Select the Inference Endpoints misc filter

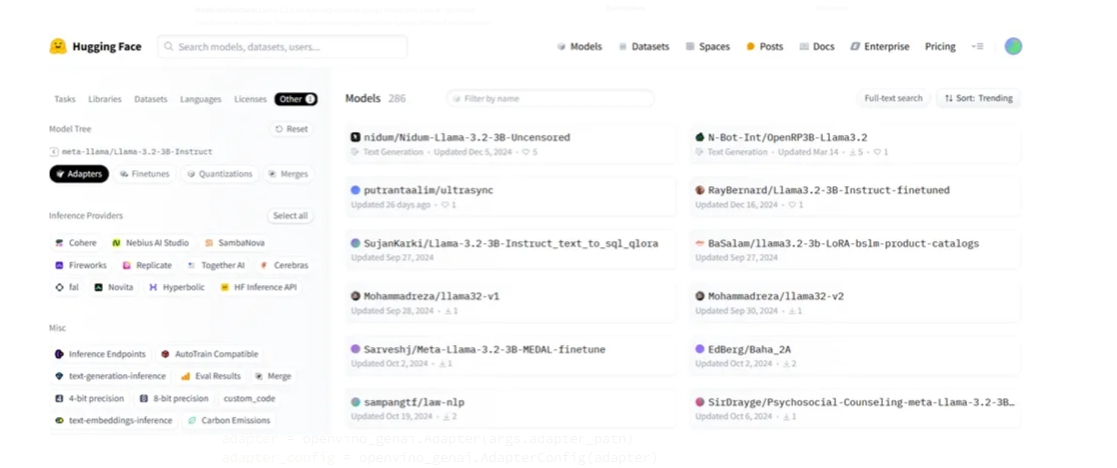coord(100,354)
